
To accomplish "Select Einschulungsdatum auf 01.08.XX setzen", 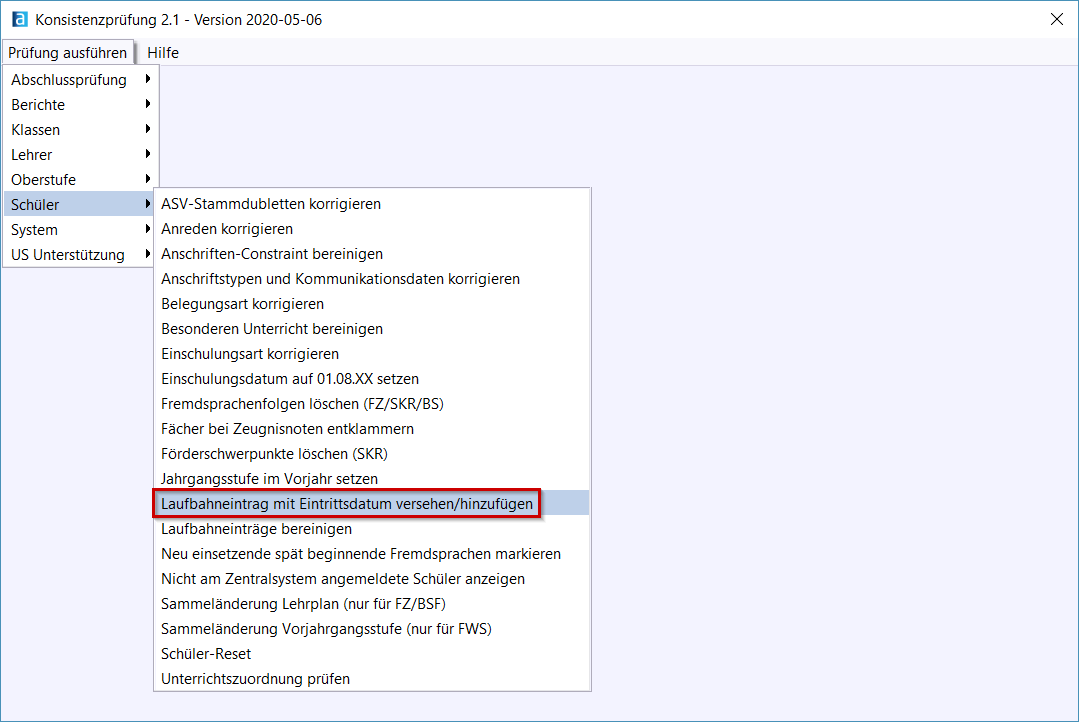I will [x=372, y=379].
